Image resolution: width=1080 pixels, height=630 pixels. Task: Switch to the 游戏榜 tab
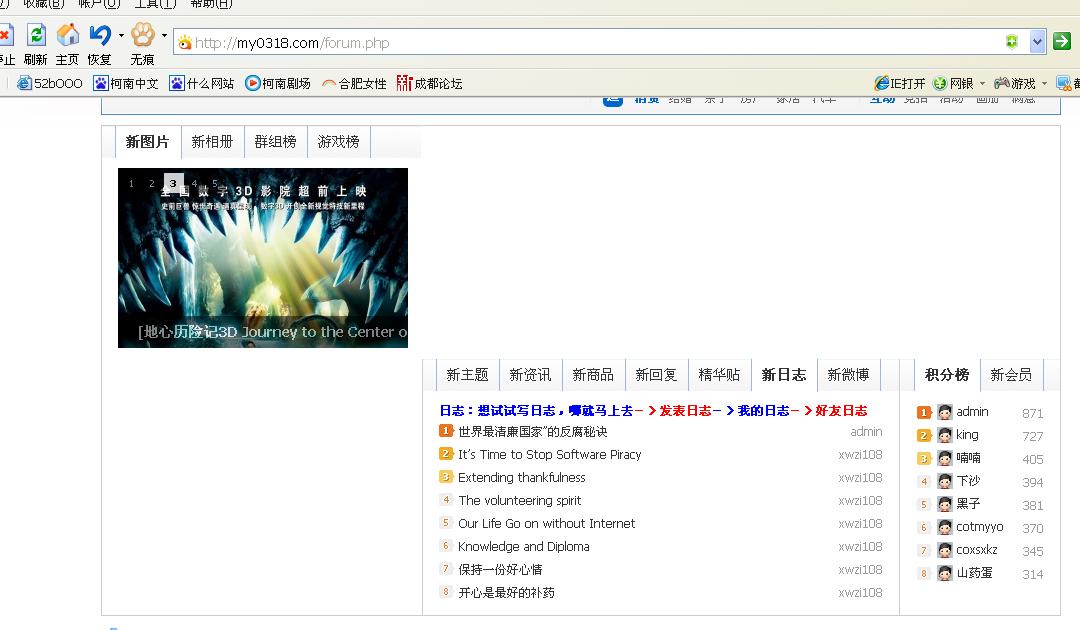tap(339, 142)
